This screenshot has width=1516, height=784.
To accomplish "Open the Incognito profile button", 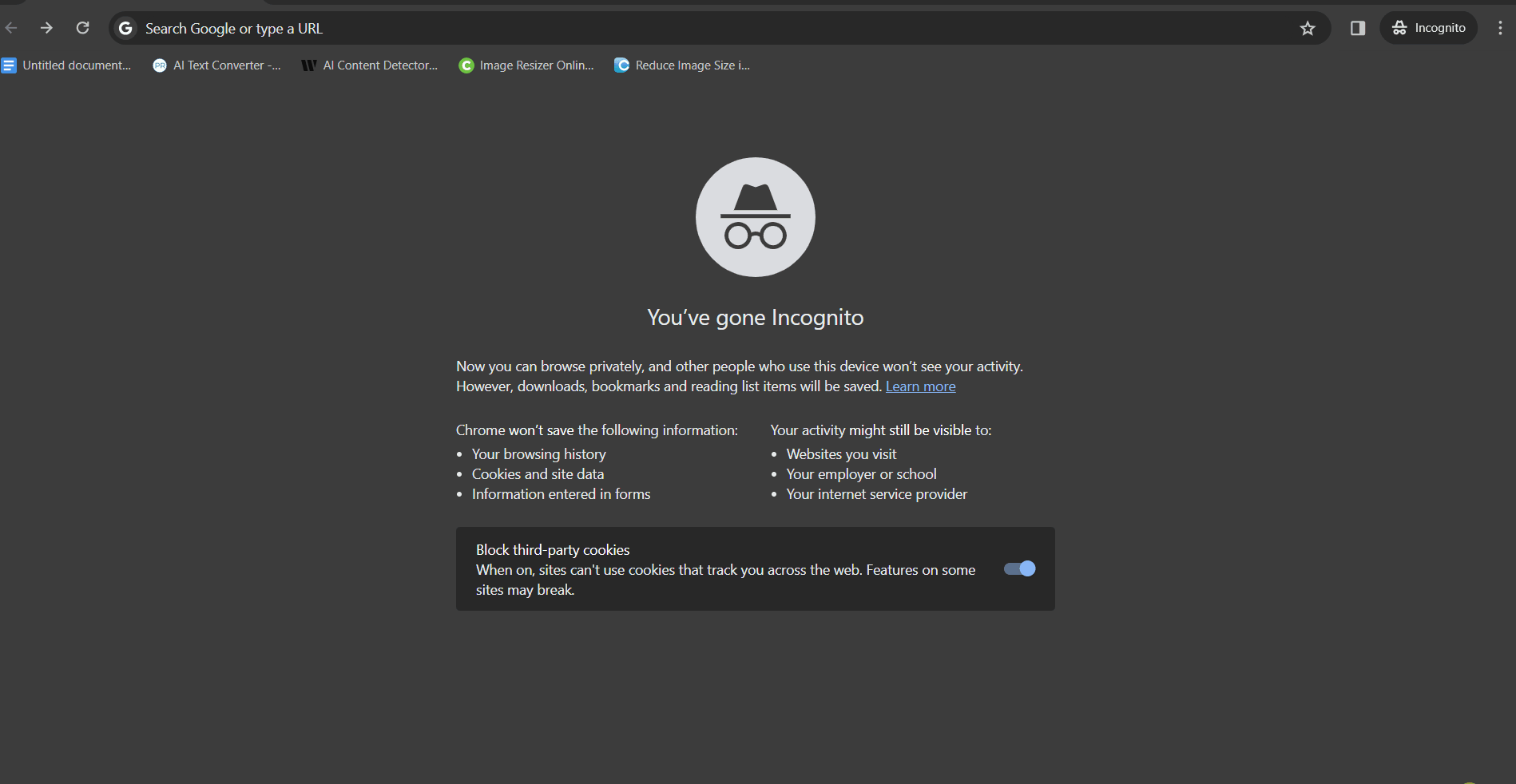I will tap(1428, 28).
